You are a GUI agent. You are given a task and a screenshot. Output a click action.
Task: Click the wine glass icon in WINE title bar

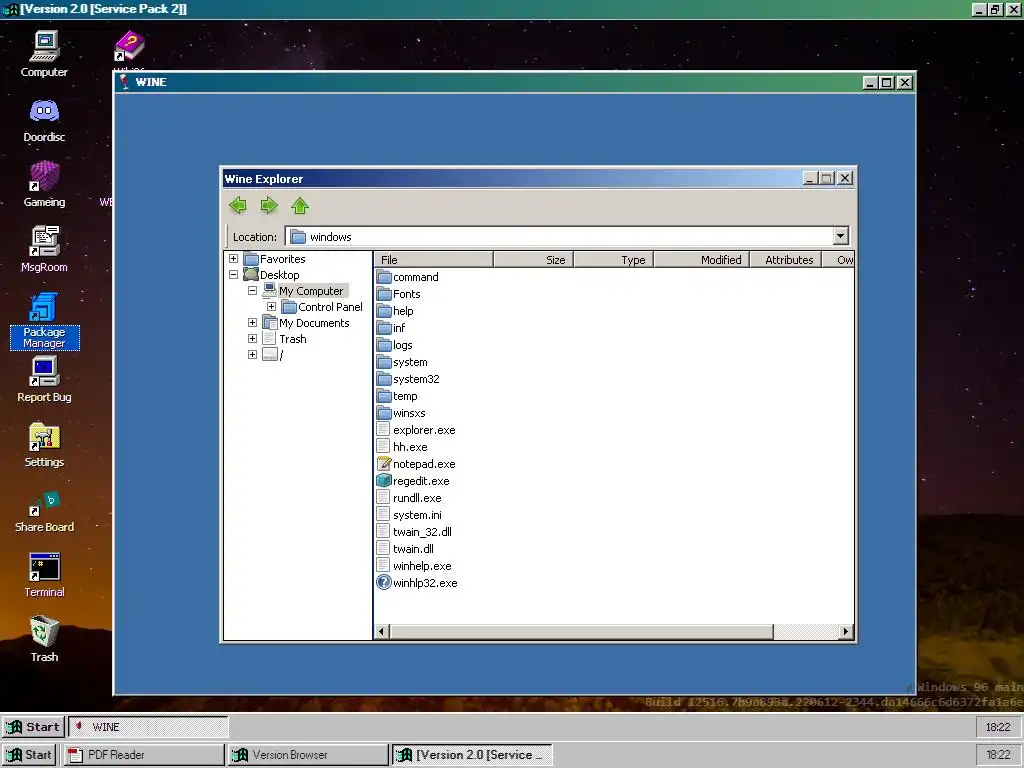click(124, 82)
